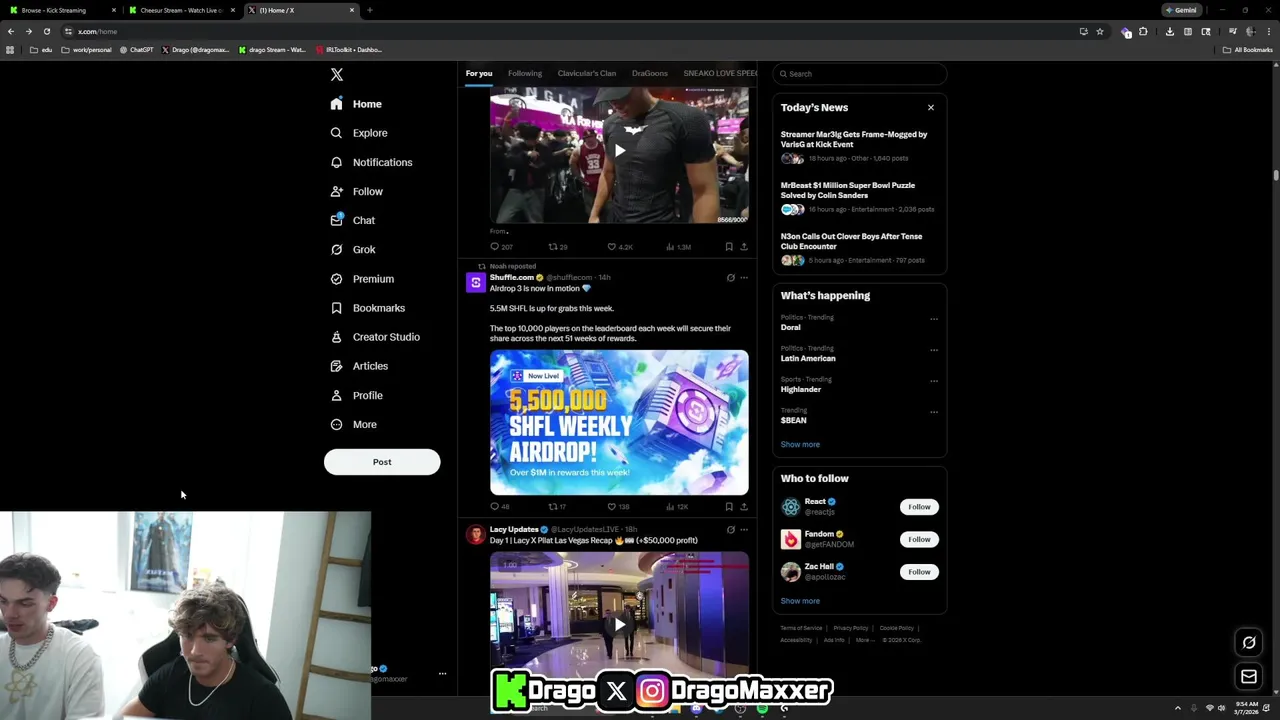1280x720 pixels.
Task: Open more options for $BEAN trend
Action: click(934, 412)
